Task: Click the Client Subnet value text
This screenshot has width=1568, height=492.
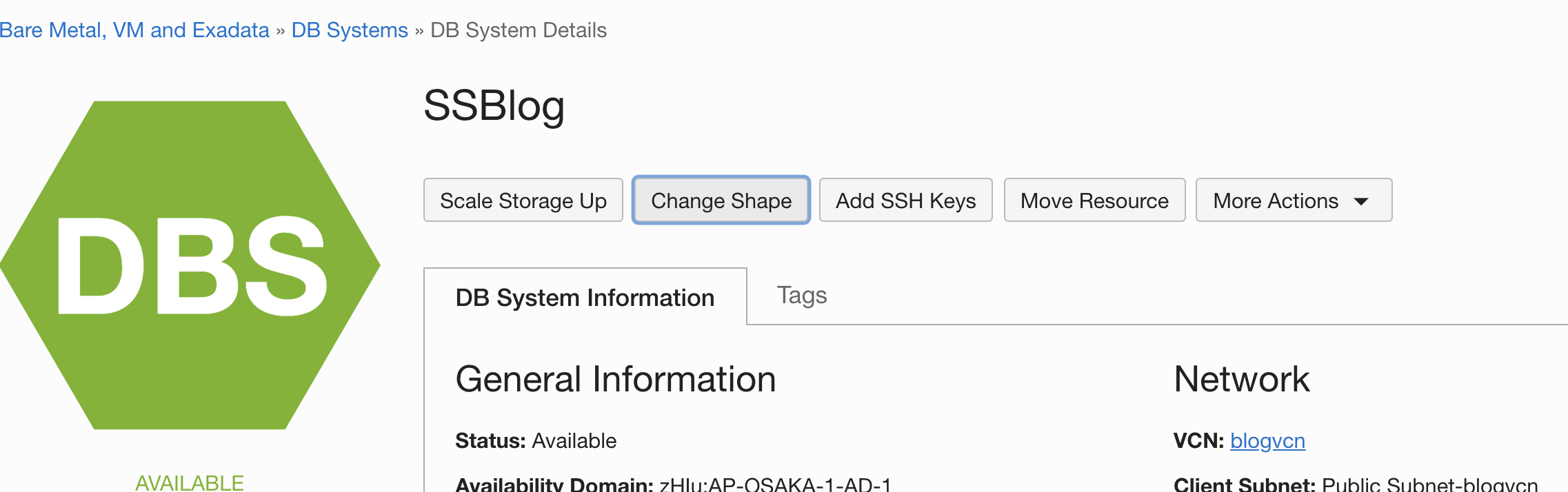Action: pyautogui.click(x=1429, y=484)
